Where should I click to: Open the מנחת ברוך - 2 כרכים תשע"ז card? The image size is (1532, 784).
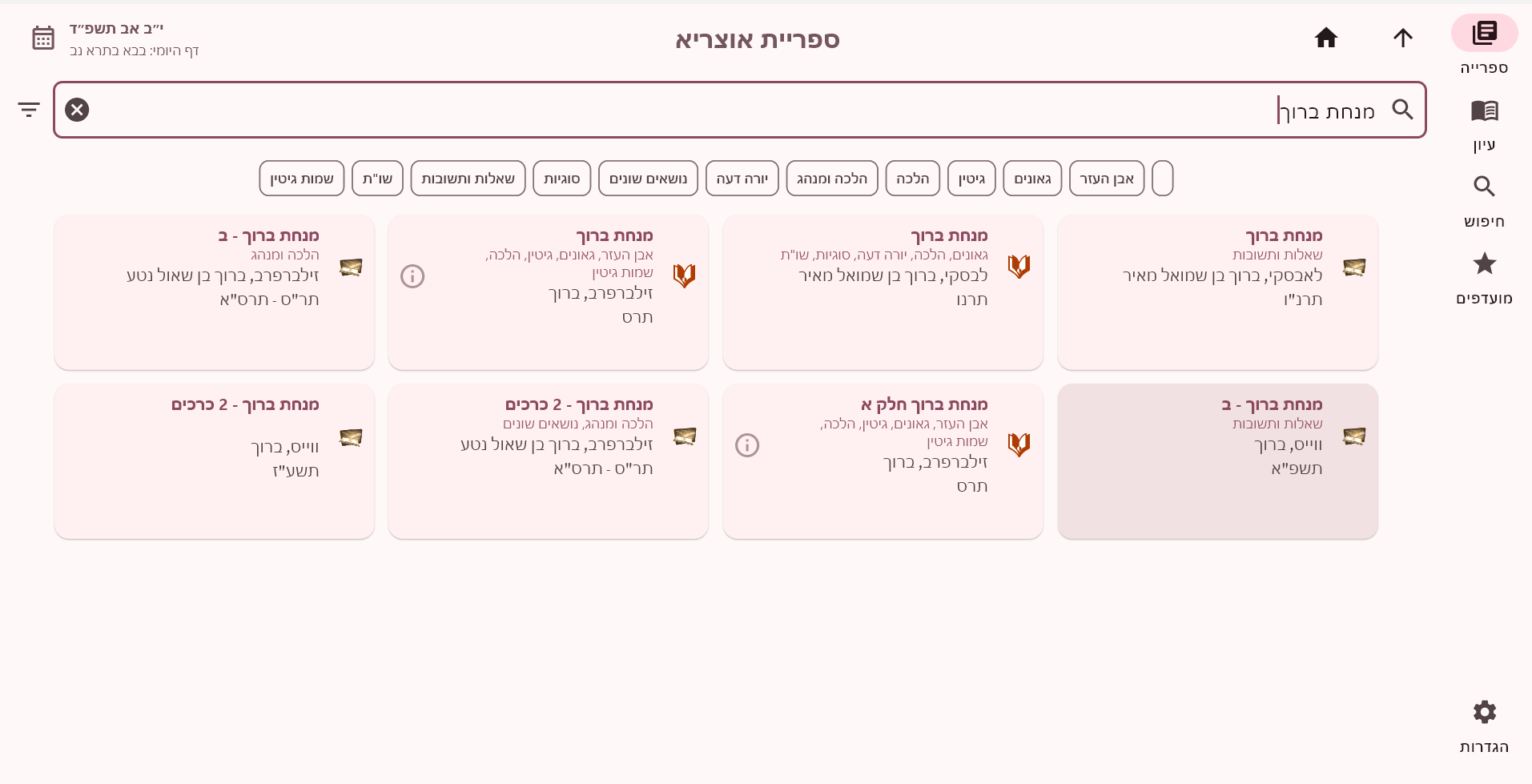pos(214,461)
